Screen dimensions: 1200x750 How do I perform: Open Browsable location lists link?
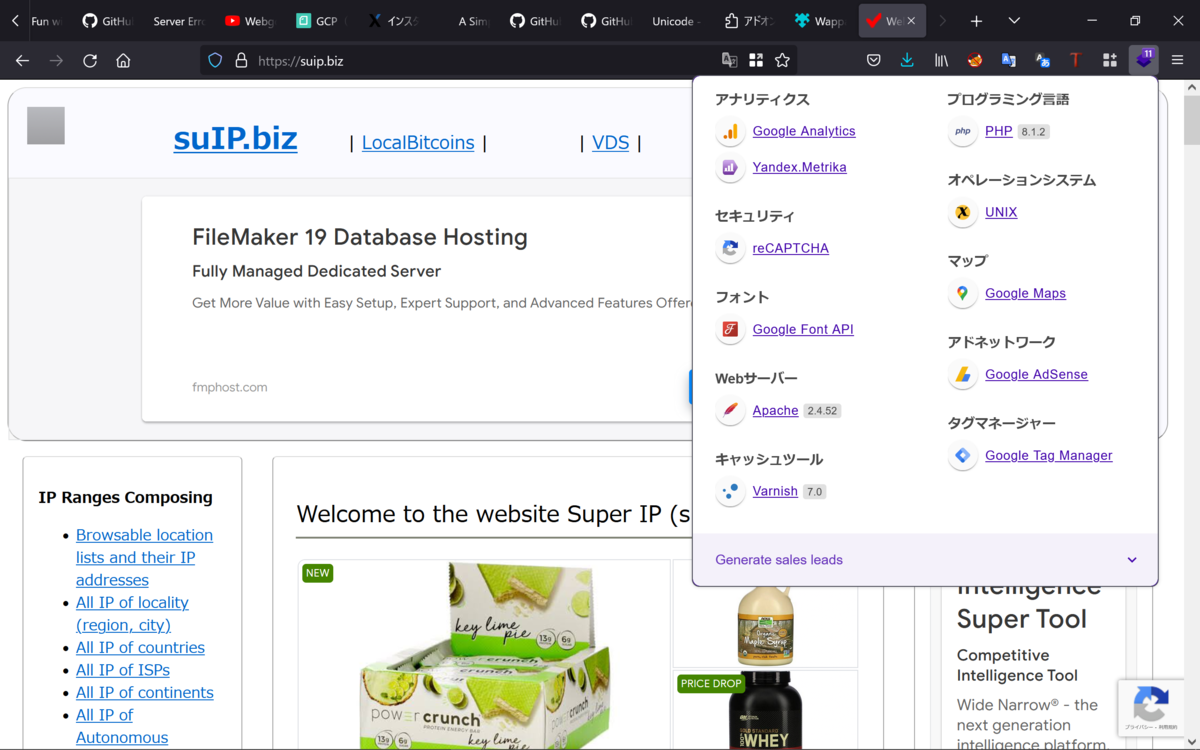[144, 557]
